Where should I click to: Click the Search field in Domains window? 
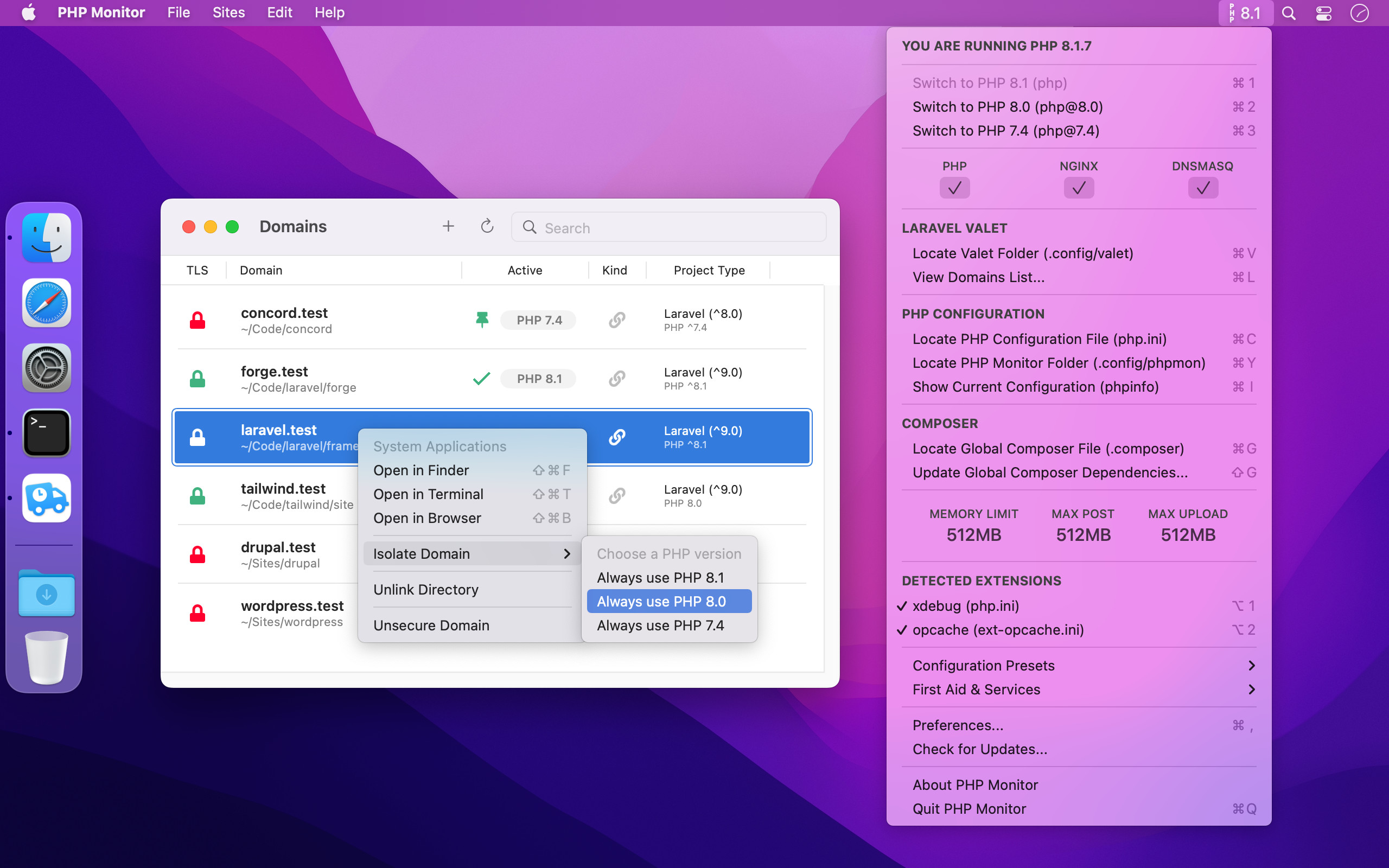pos(668,227)
